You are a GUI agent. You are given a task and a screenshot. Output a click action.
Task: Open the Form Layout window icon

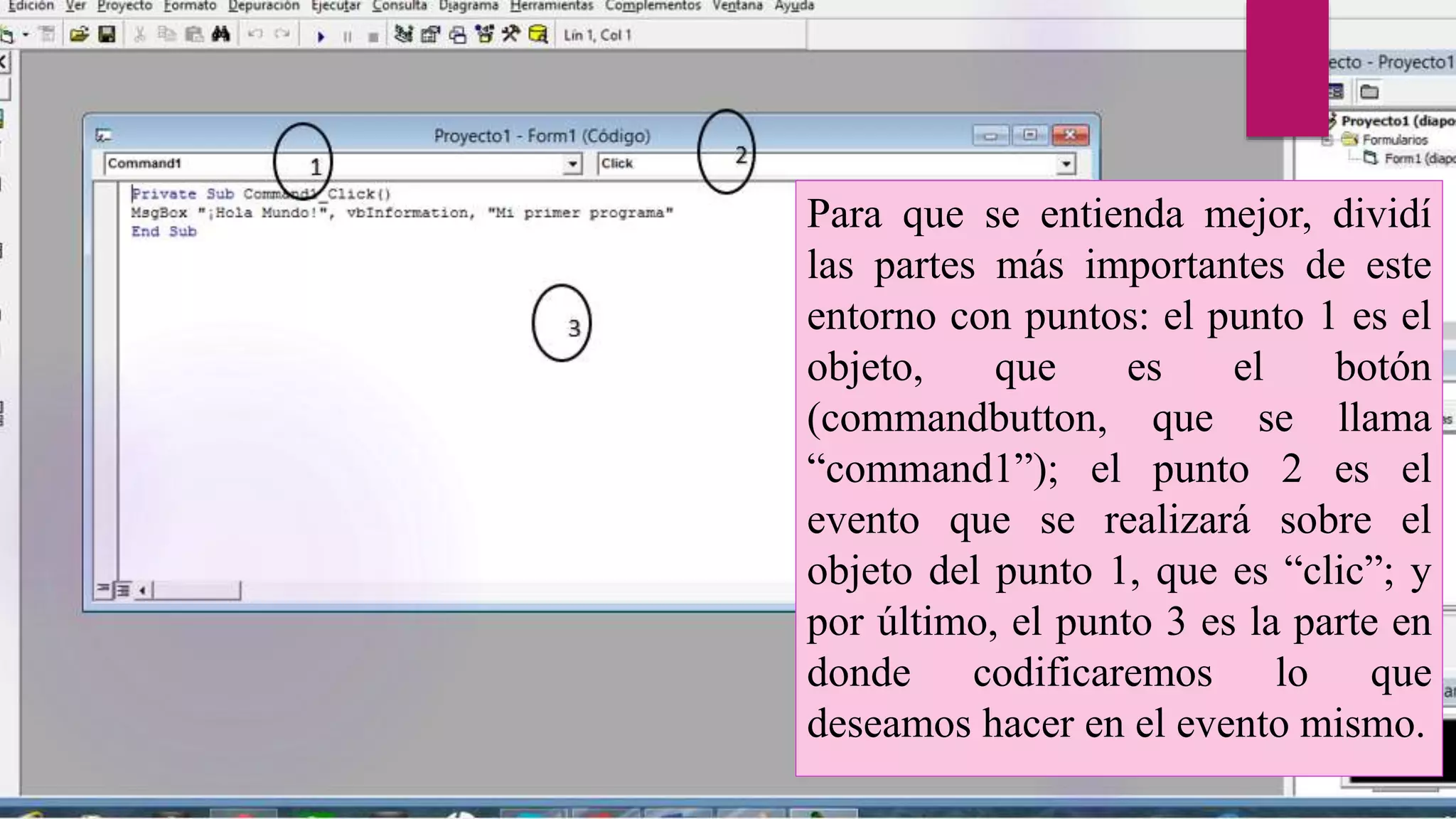click(x=458, y=34)
